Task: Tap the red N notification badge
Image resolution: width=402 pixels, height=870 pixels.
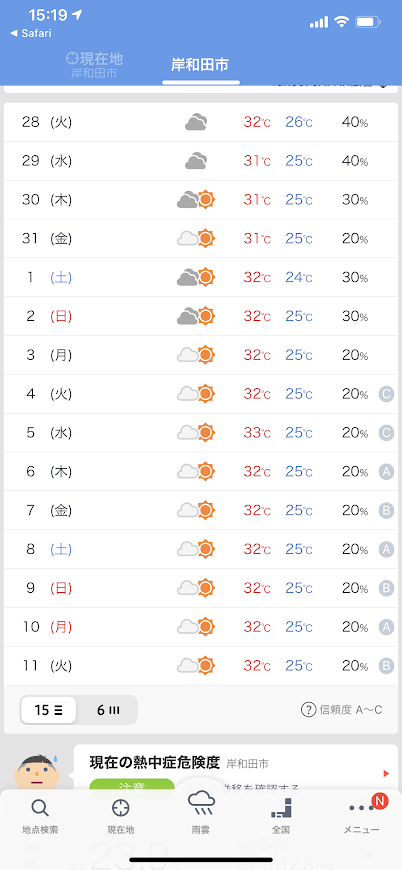Action: click(380, 801)
